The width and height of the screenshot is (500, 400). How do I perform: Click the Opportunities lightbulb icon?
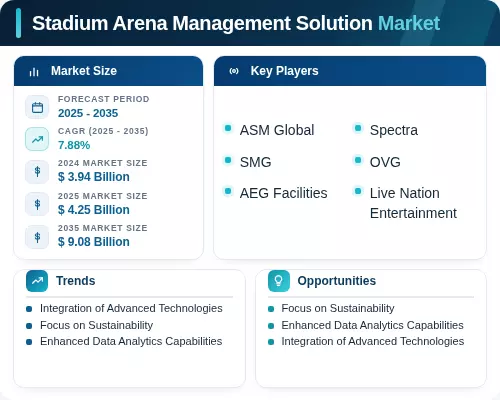tap(279, 281)
